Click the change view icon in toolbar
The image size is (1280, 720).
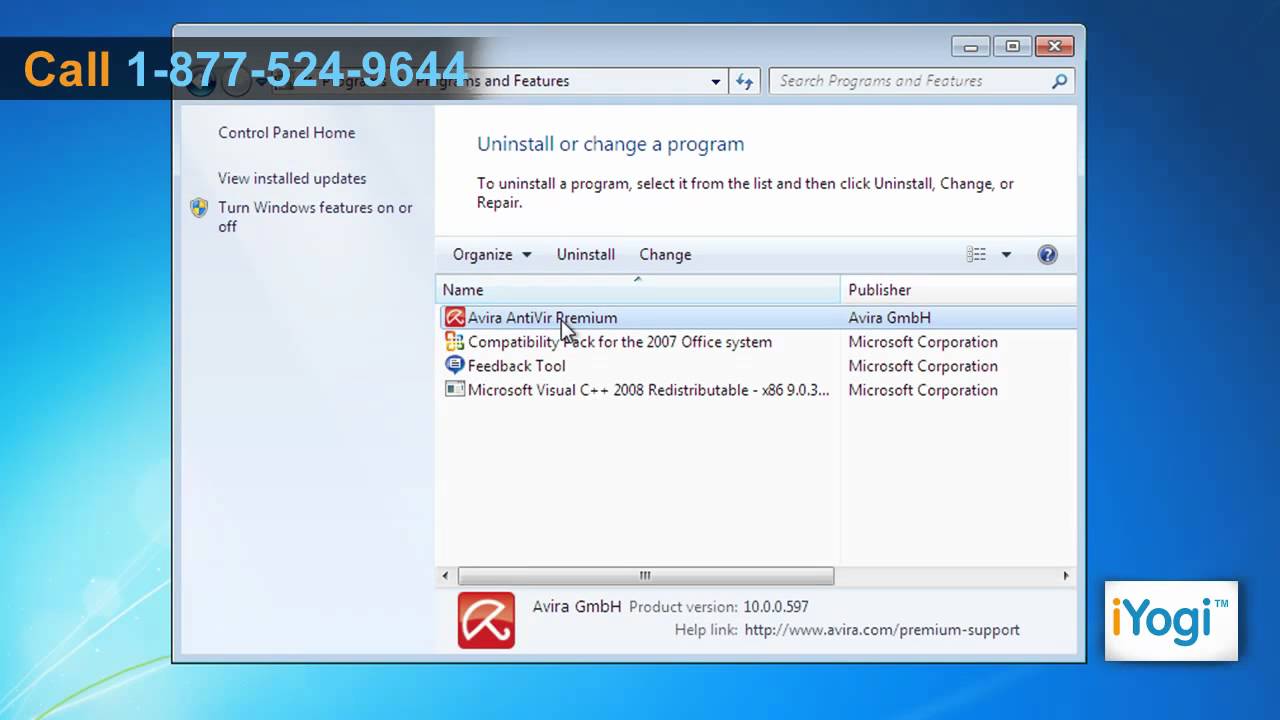pyautogui.click(x=976, y=254)
